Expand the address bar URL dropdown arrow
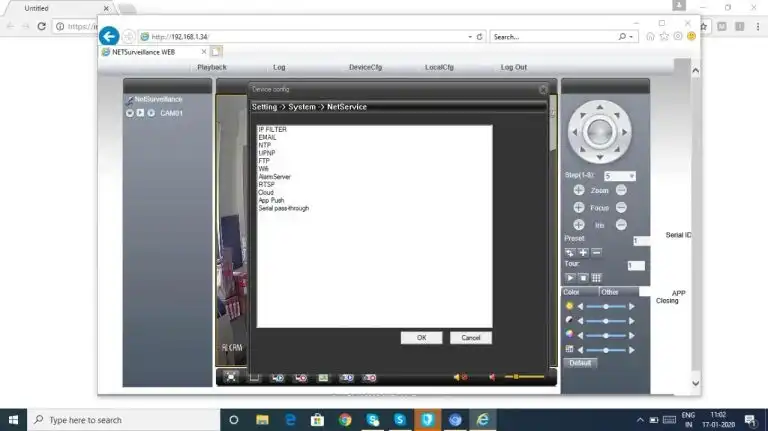The height and width of the screenshot is (431, 768). (x=469, y=37)
